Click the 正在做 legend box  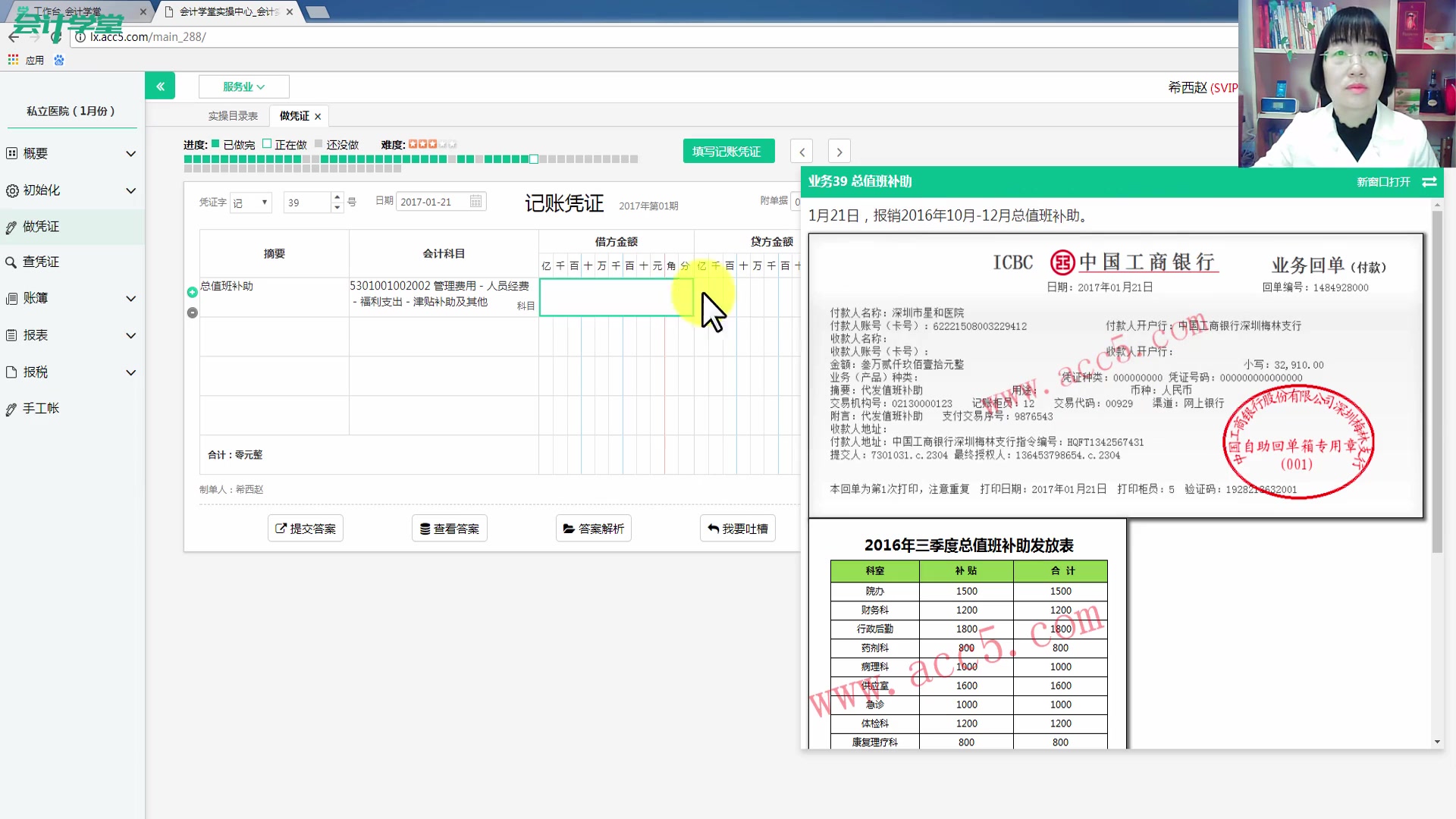click(267, 144)
